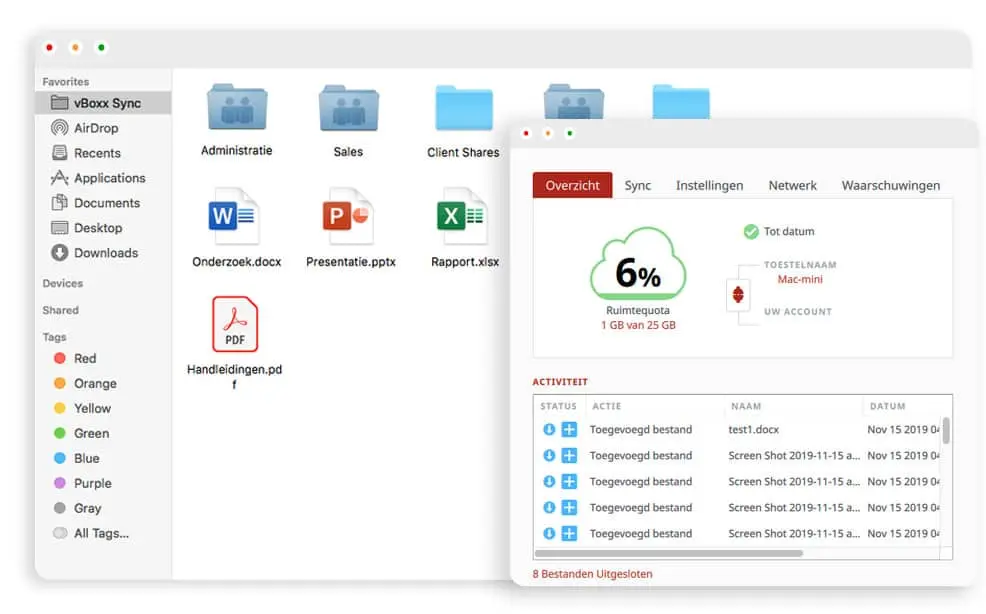This screenshot has height=614, width=986.
Task: Minimize the Finder window
Action: point(75,47)
